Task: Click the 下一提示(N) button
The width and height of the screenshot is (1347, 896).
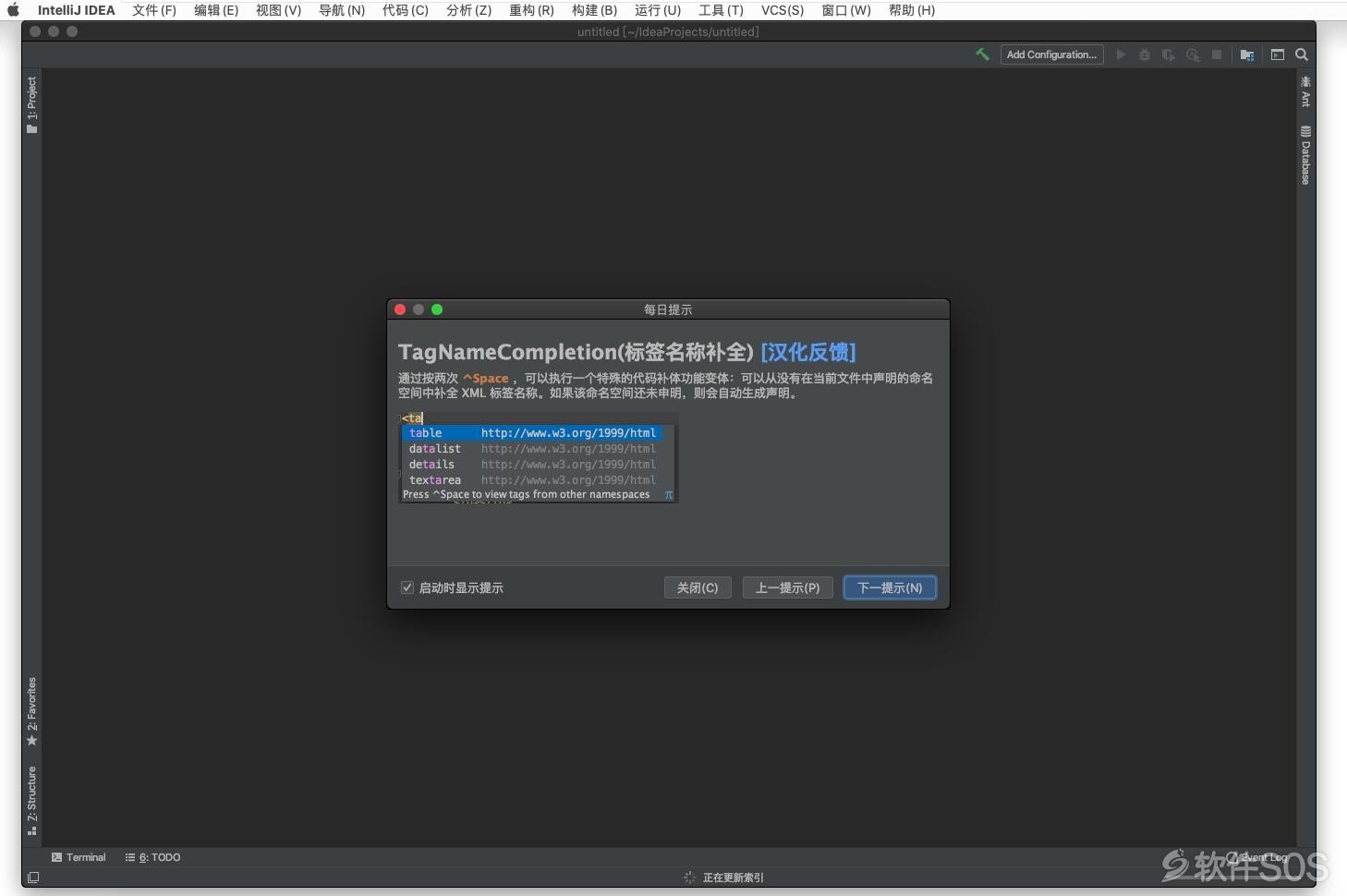Action: tap(890, 587)
